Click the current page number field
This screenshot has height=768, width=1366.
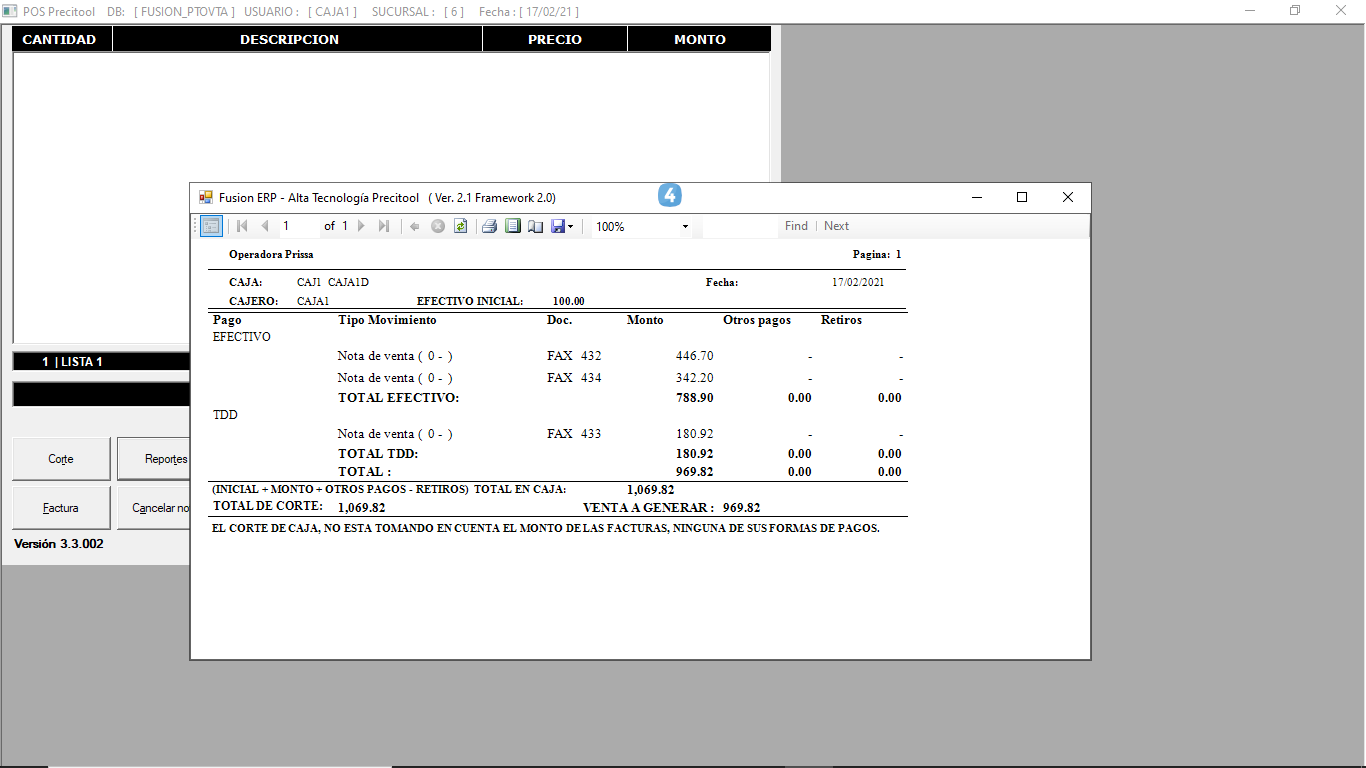click(x=298, y=226)
